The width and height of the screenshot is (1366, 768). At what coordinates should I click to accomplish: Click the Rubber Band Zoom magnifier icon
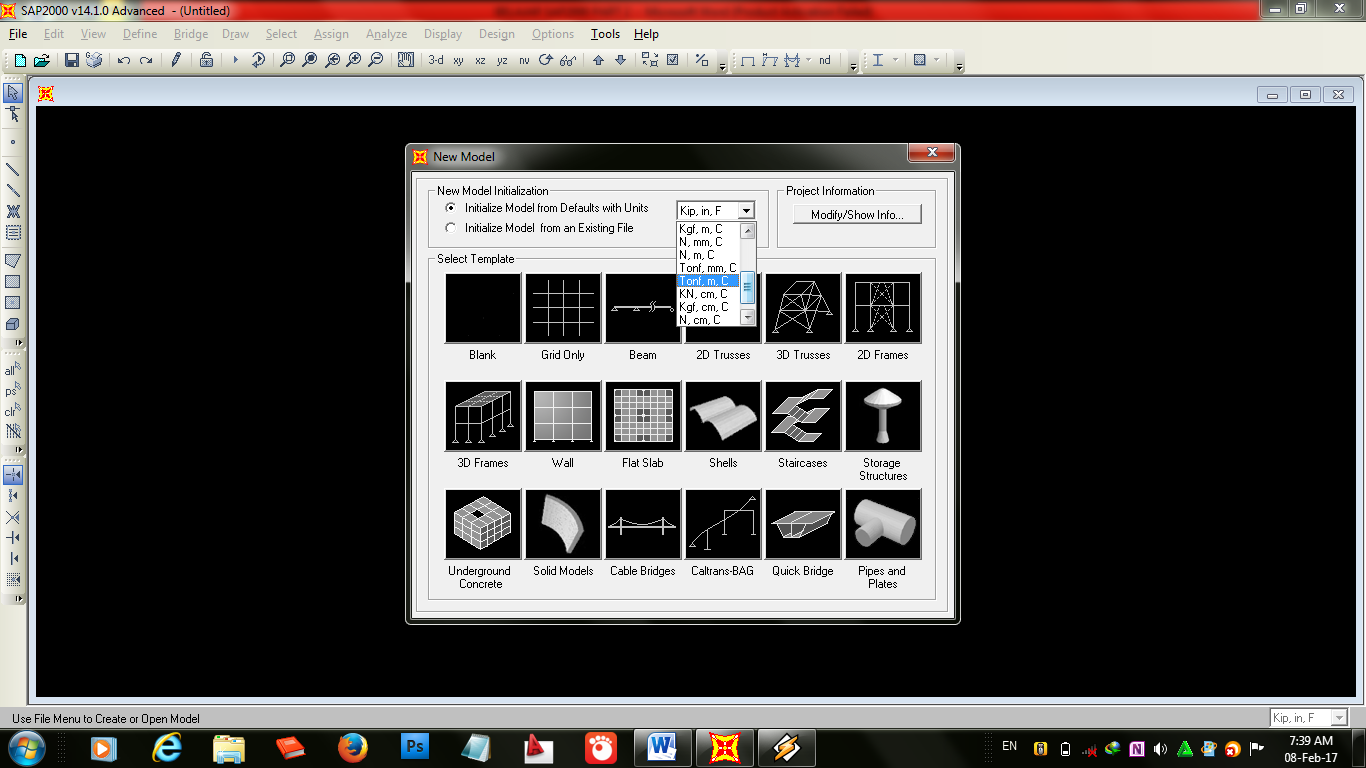(288, 60)
